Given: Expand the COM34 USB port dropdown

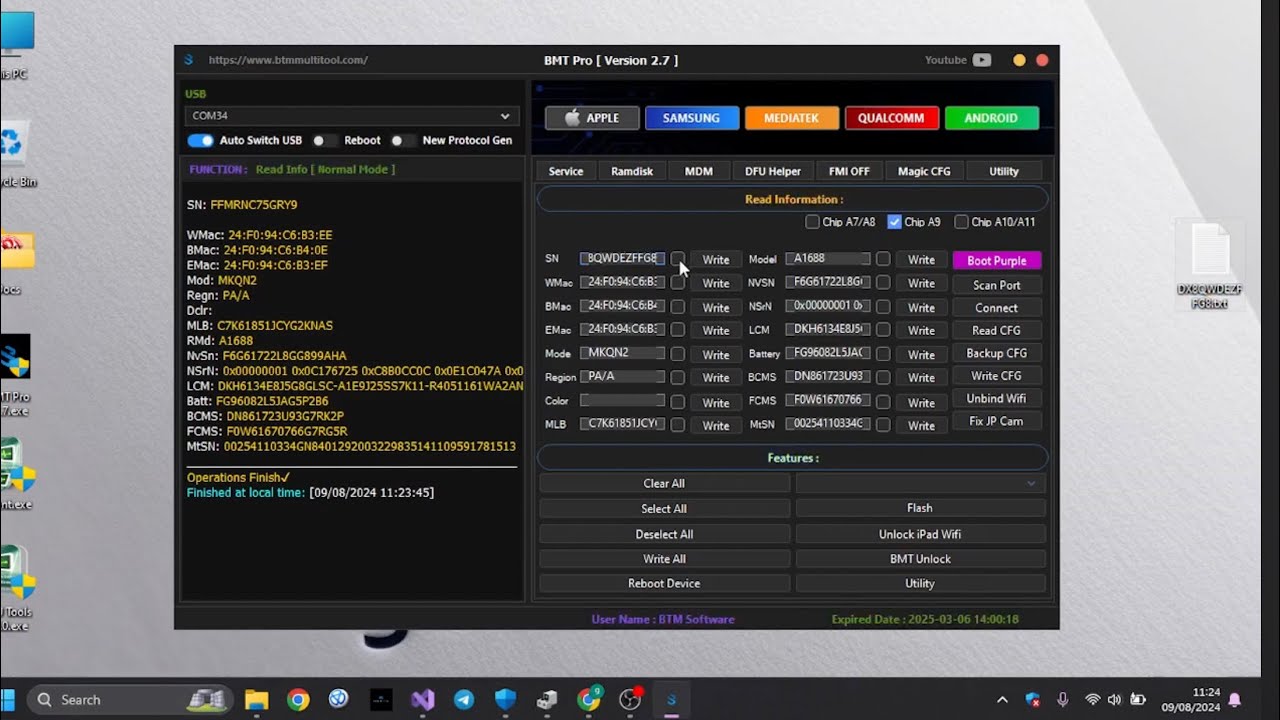Looking at the screenshot, I should coord(352,116).
